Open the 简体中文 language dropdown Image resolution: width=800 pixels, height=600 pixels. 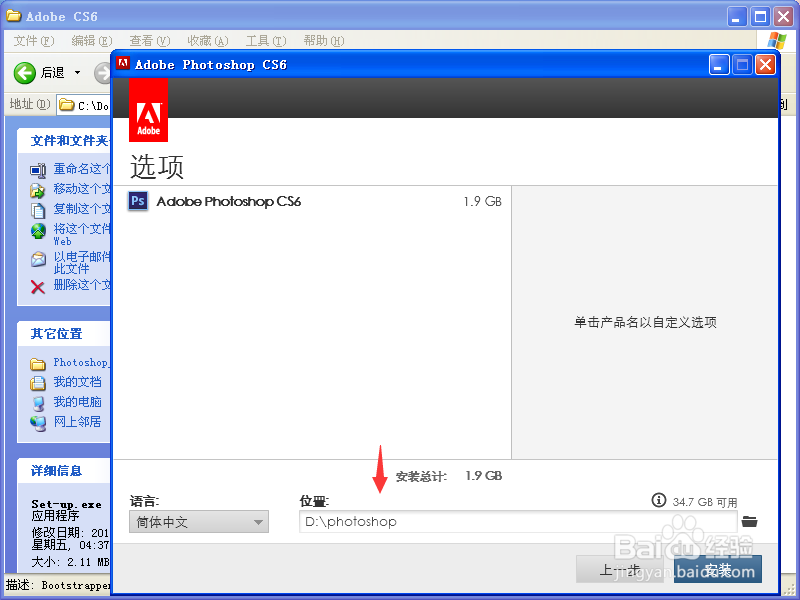click(198, 521)
